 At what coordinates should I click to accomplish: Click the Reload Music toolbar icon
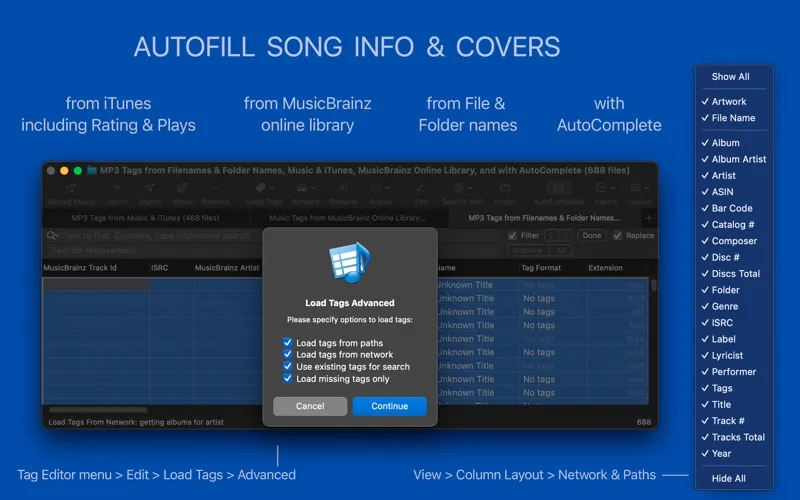click(71, 188)
